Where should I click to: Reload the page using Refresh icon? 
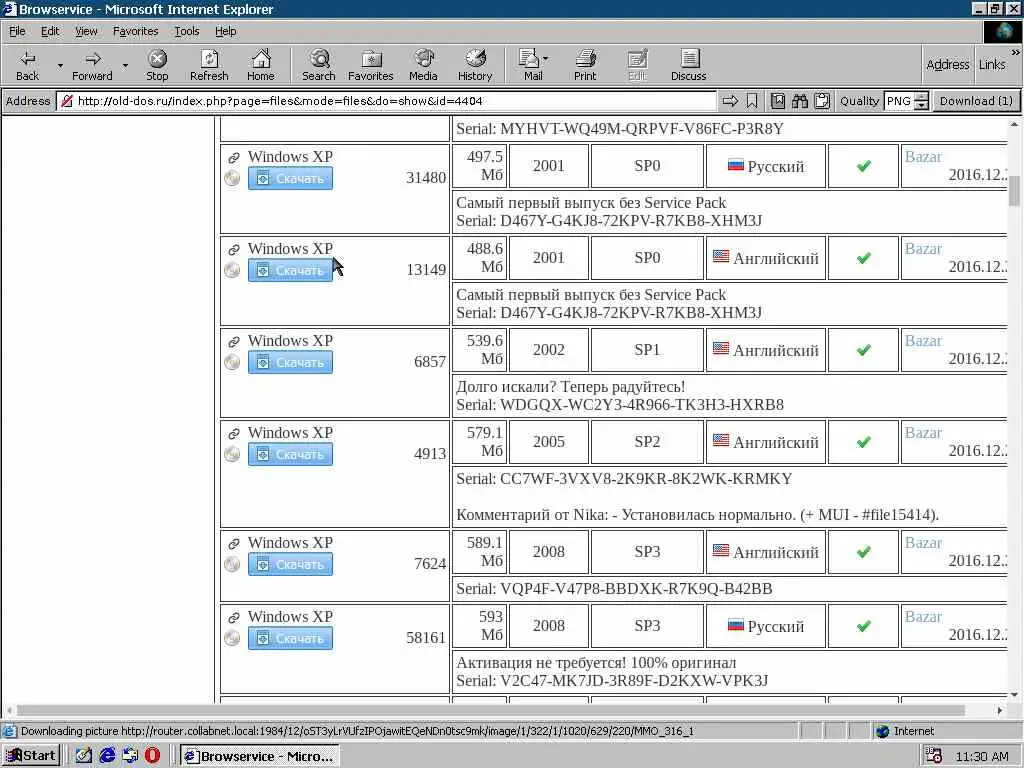click(x=209, y=65)
